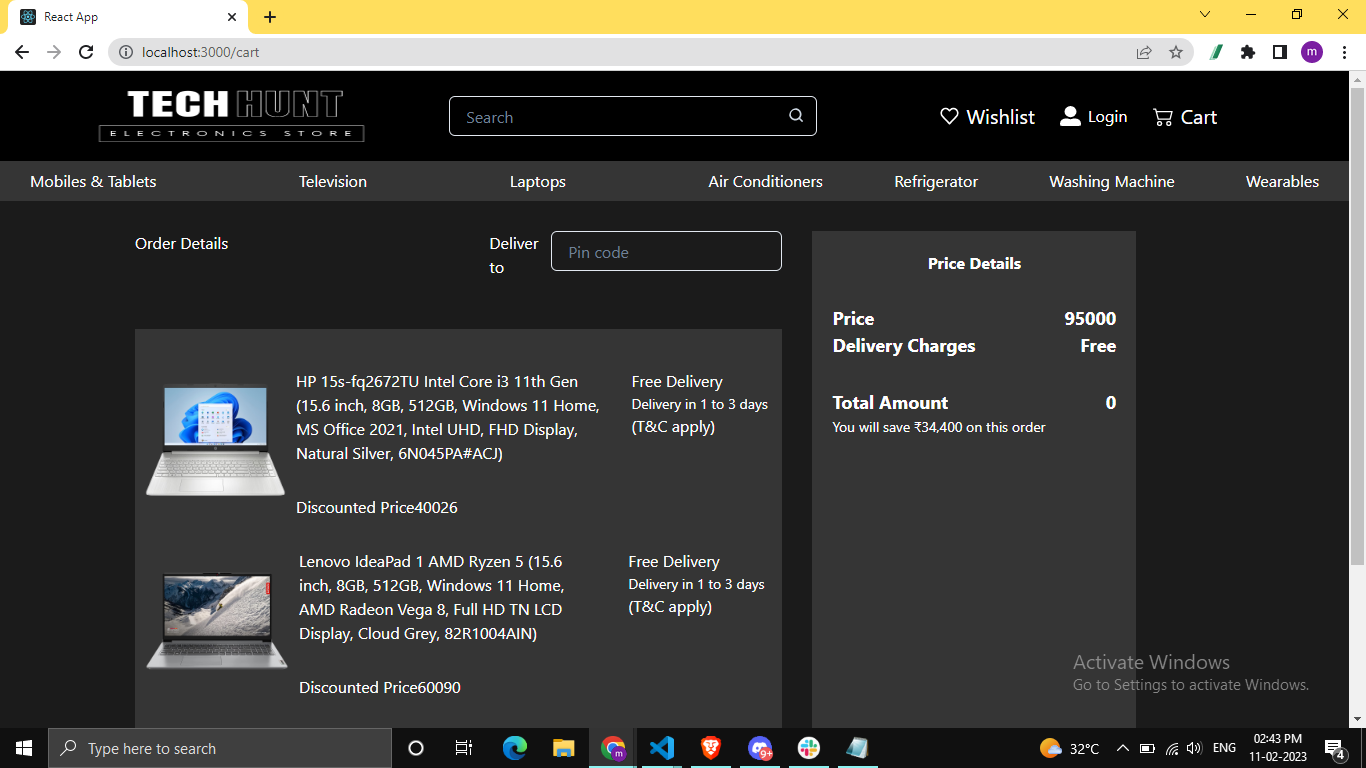Image resolution: width=1366 pixels, height=768 pixels.
Task: Click the Login person icon
Action: (1070, 115)
